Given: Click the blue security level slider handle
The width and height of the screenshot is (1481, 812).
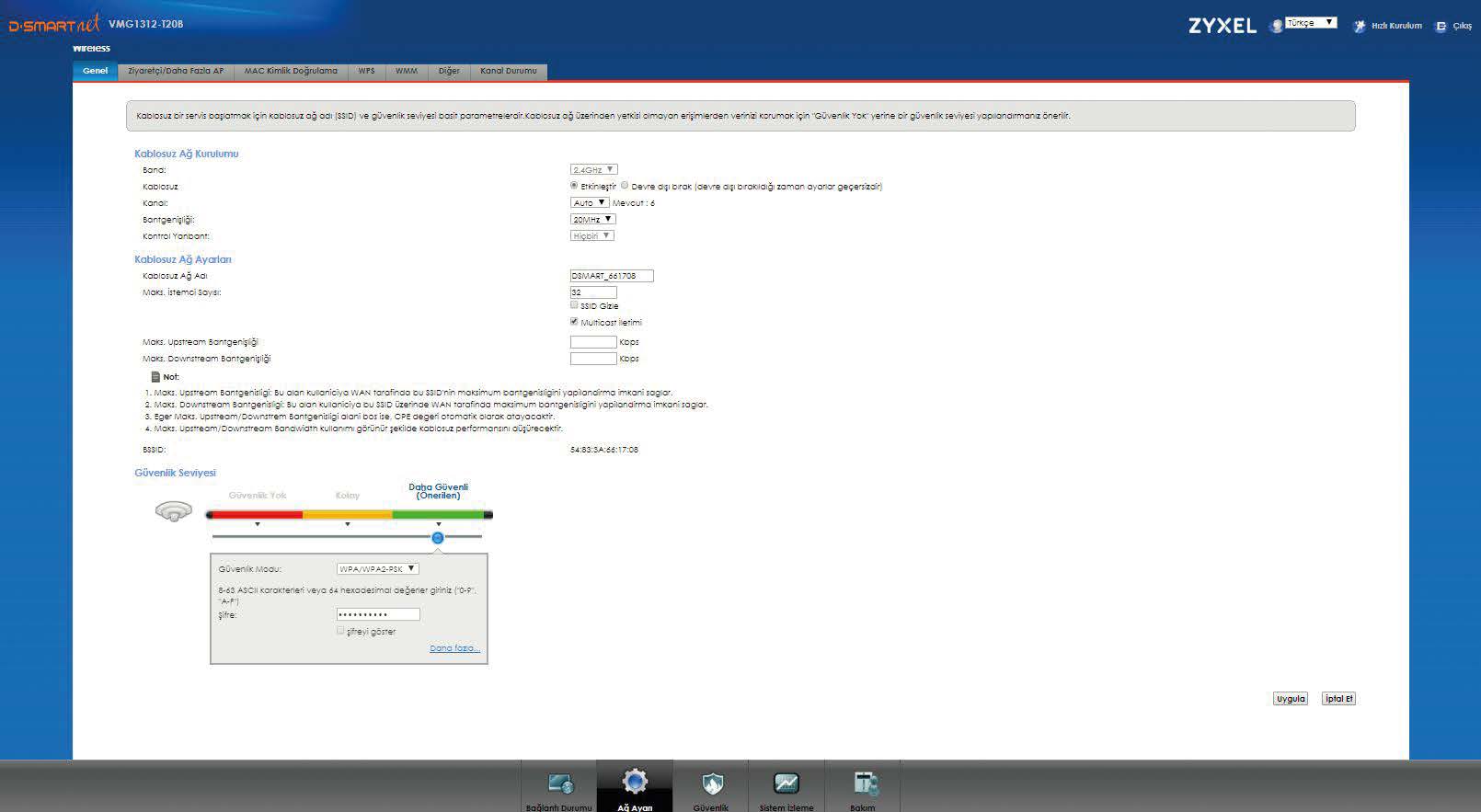Looking at the screenshot, I should click(438, 538).
